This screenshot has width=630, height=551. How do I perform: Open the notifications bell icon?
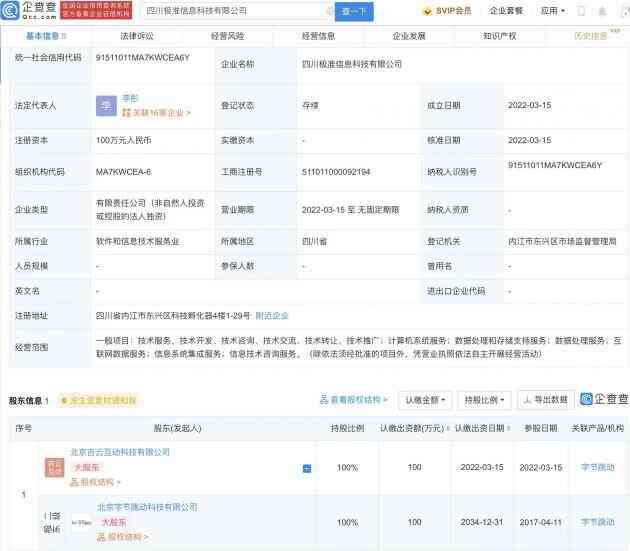tap(602, 11)
